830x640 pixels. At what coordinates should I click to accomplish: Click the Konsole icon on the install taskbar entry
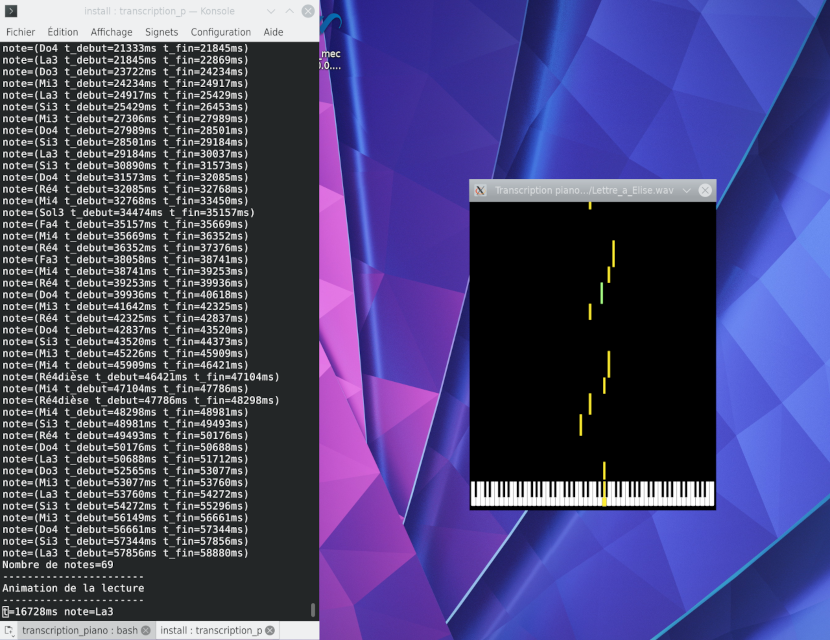160,631
